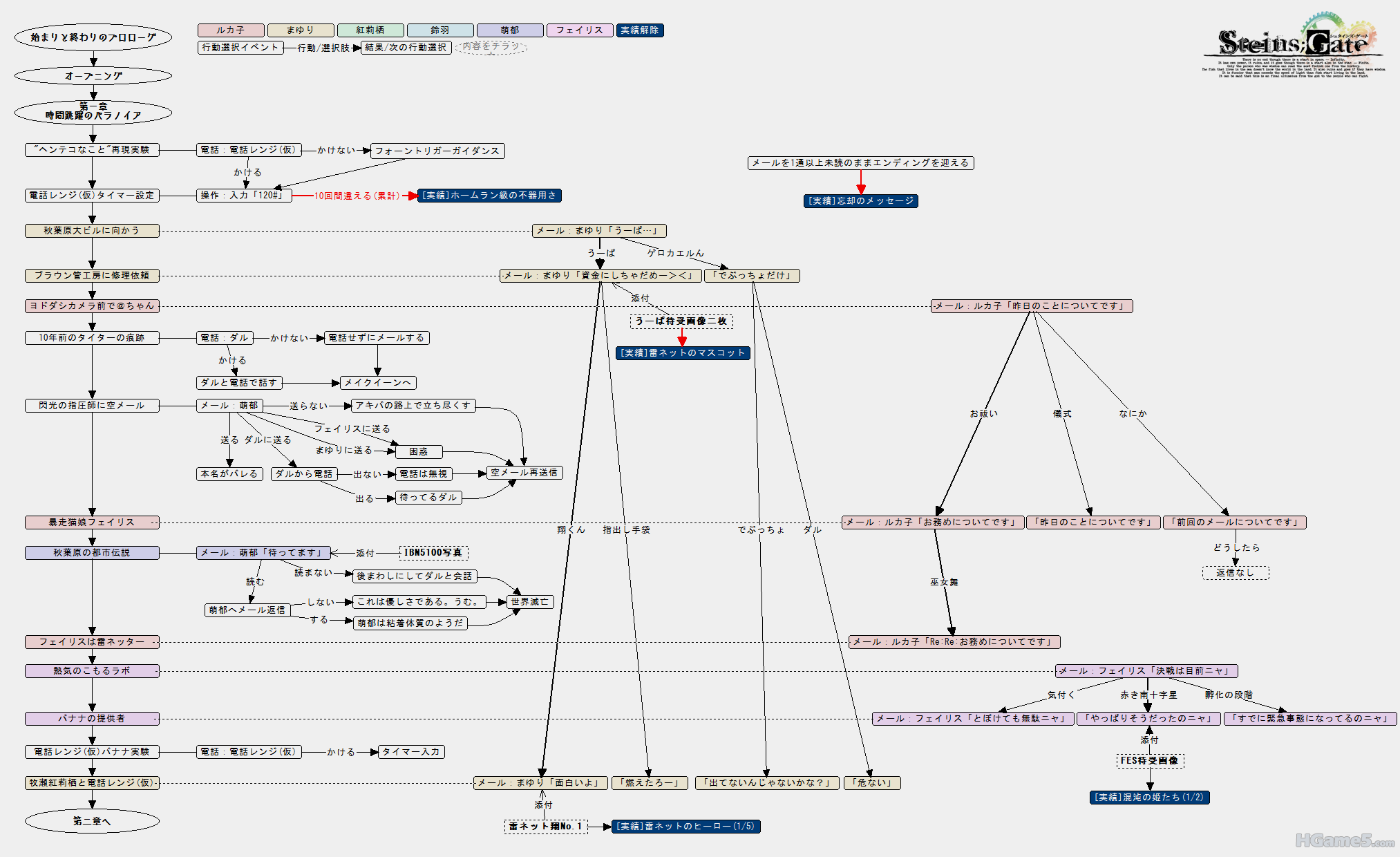Image resolution: width=1400 pixels, height=857 pixels.
Task: Click the 世界滅亡 result box
Action: (x=530, y=602)
